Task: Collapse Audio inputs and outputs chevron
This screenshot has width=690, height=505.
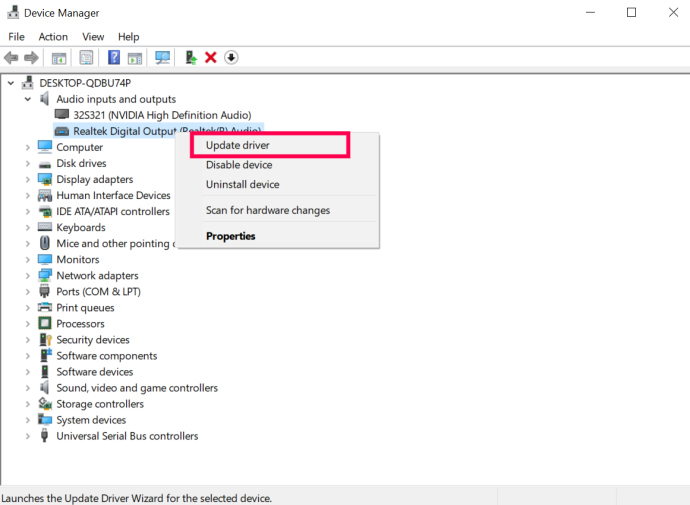Action: coord(28,99)
